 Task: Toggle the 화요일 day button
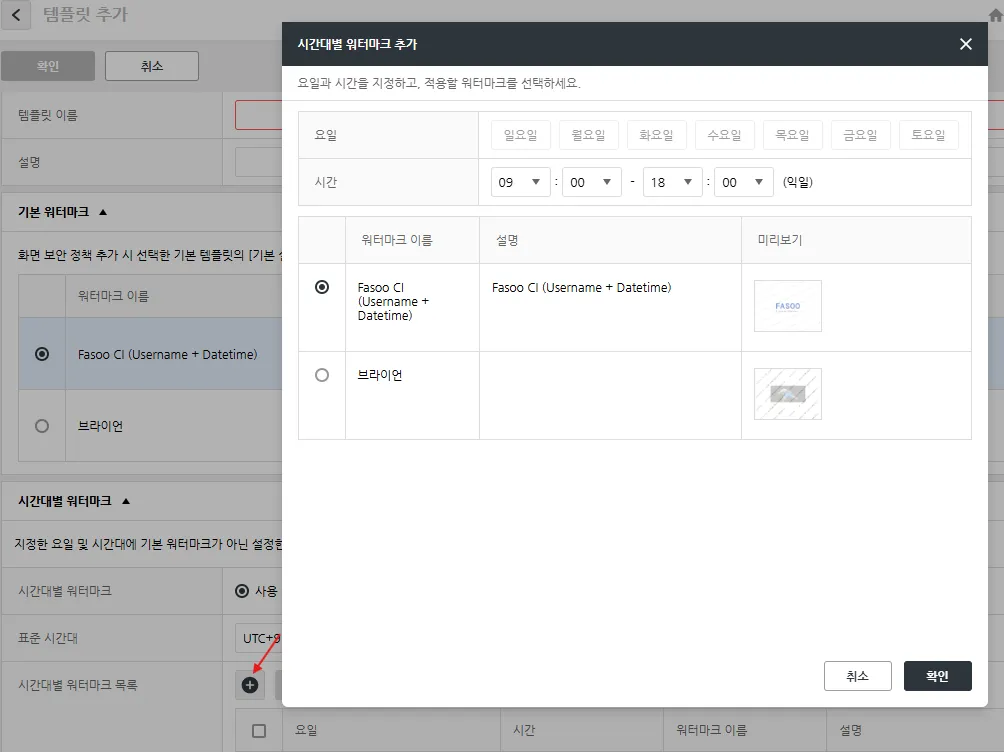[656, 135]
